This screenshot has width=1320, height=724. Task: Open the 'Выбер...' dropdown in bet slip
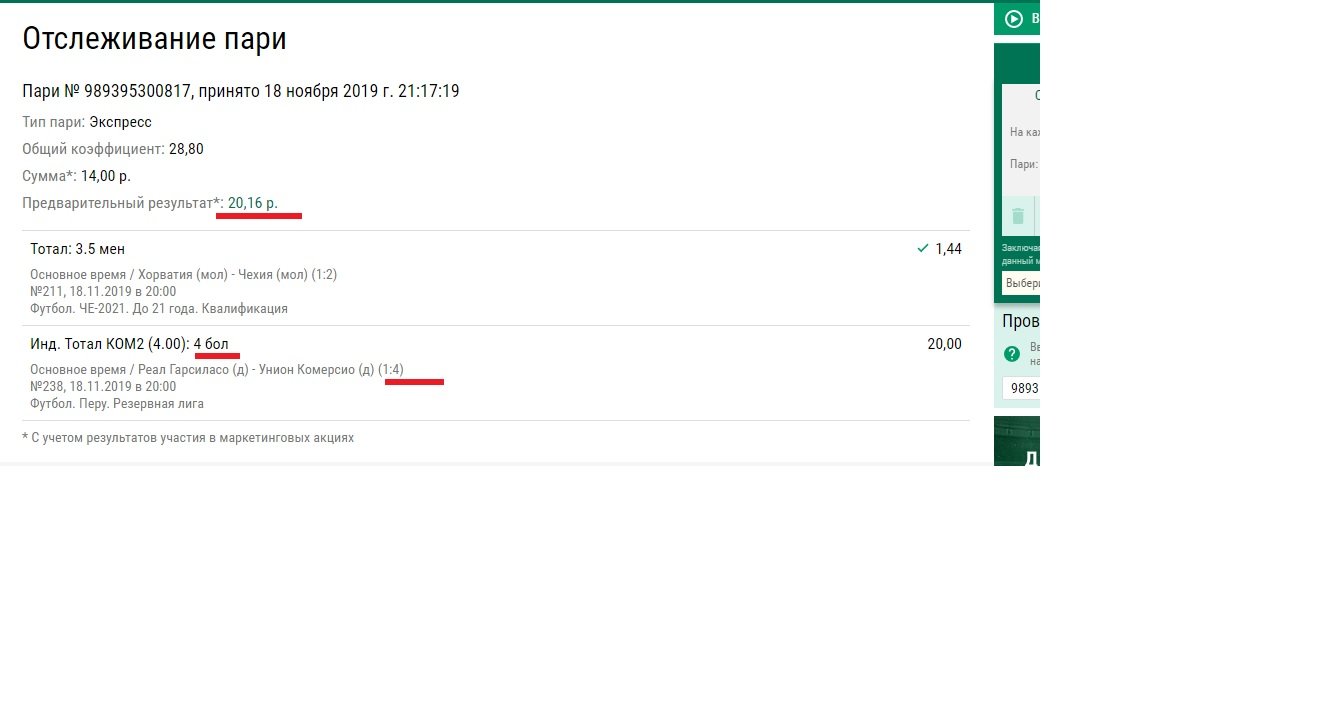point(1021,283)
